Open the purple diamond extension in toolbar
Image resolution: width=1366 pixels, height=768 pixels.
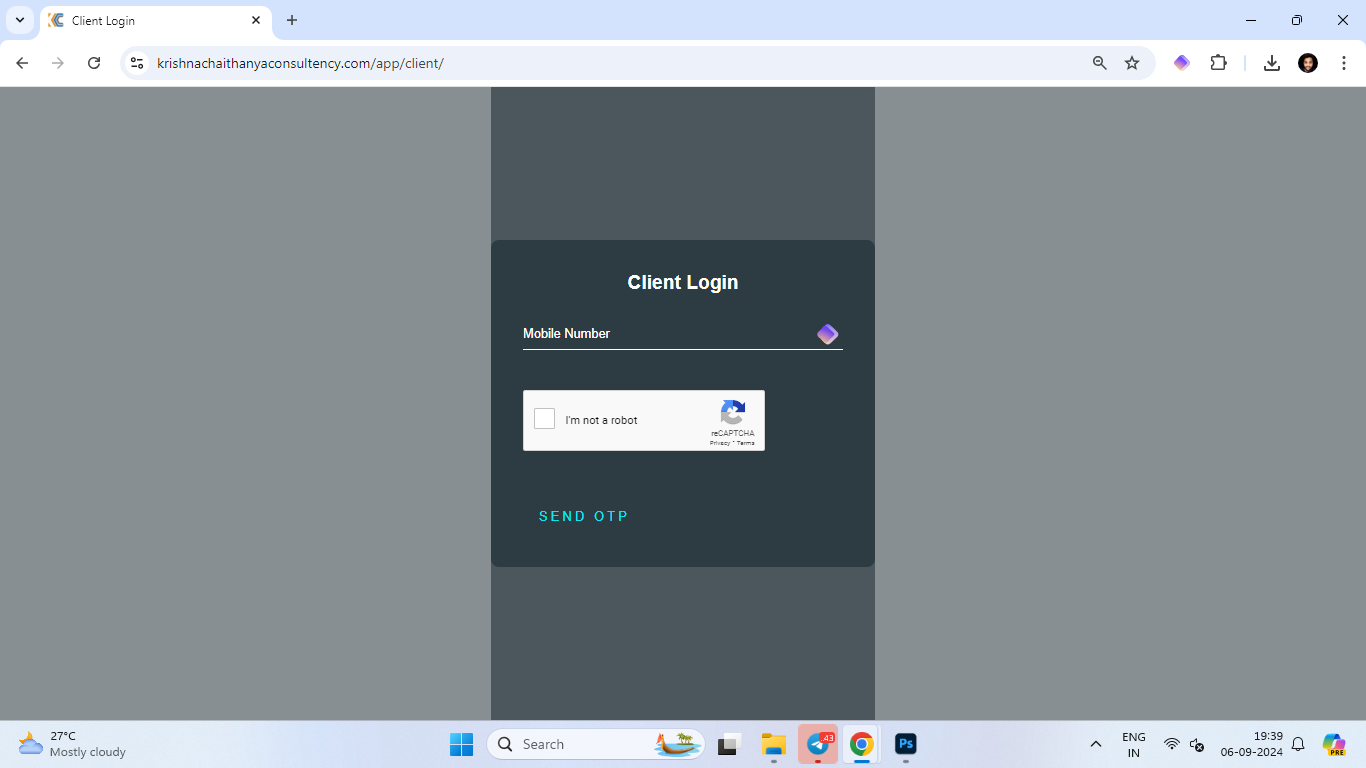(1182, 63)
